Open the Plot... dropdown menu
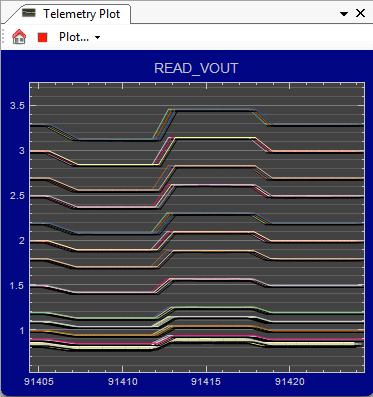Image resolution: width=373 pixels, height=397 pixels. 79,37
